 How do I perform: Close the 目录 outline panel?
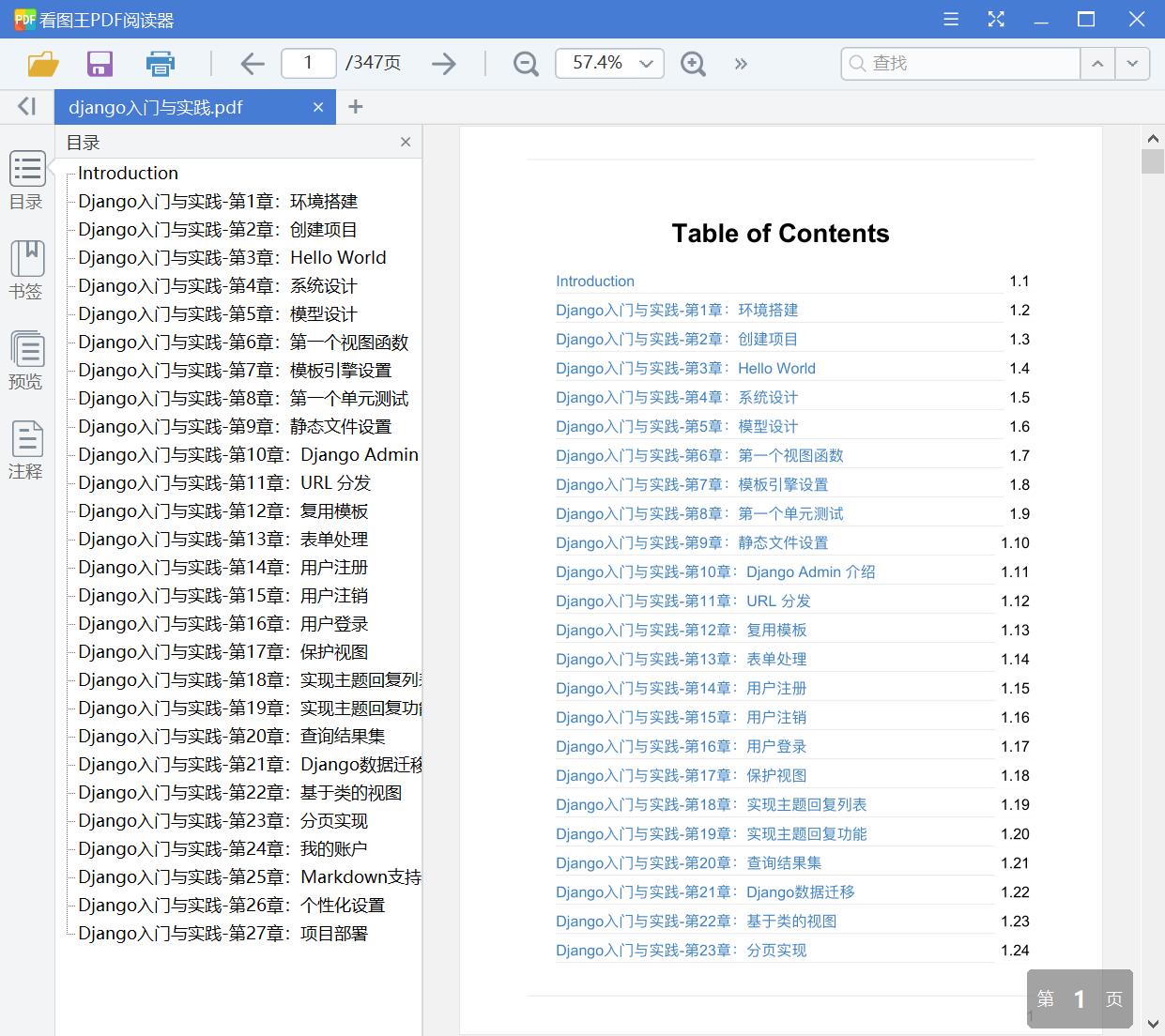[406, 143]
